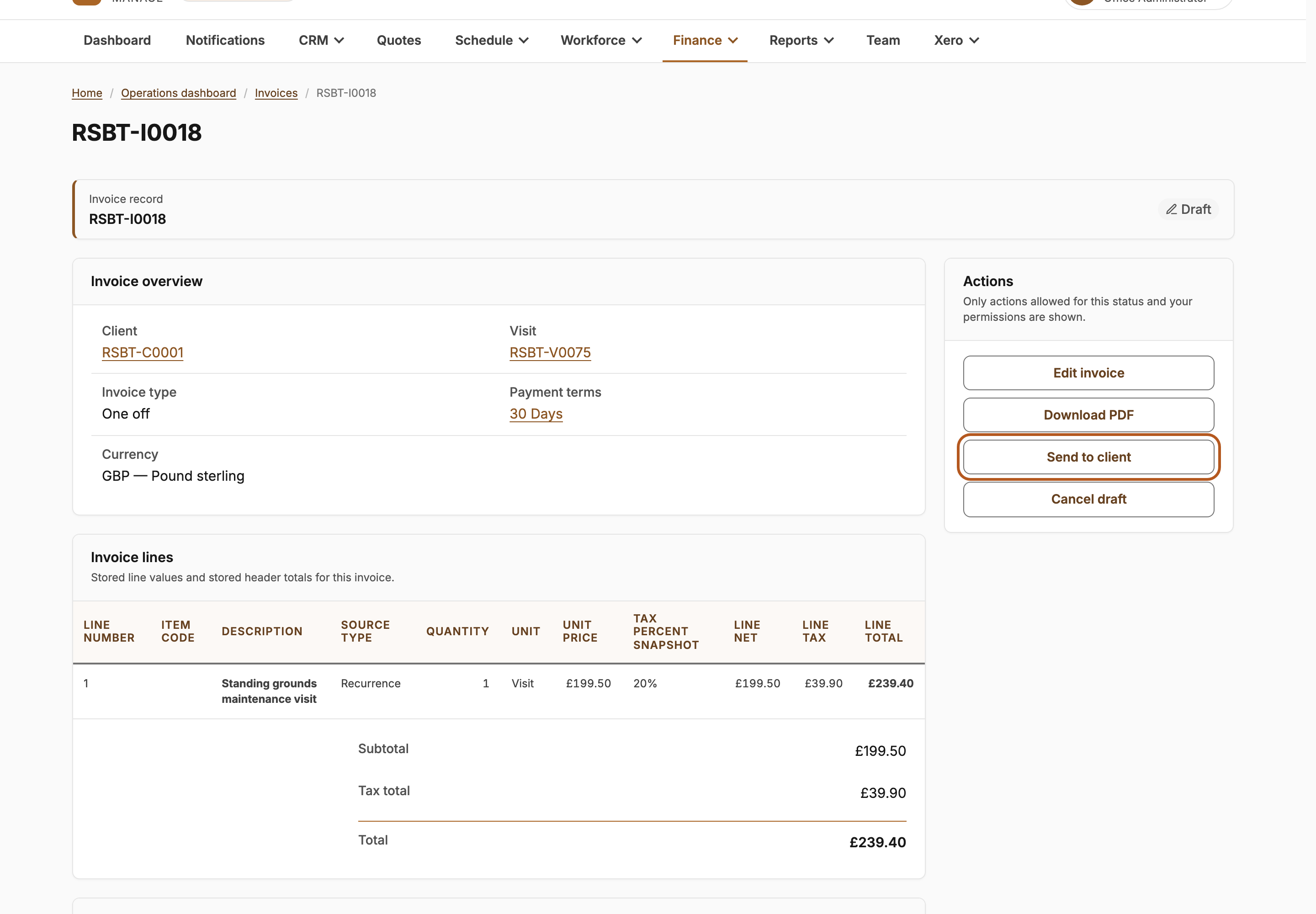1316x914 pixels.
Task: Go to the Dashboard tab
Action: click(x=117, y=41)
